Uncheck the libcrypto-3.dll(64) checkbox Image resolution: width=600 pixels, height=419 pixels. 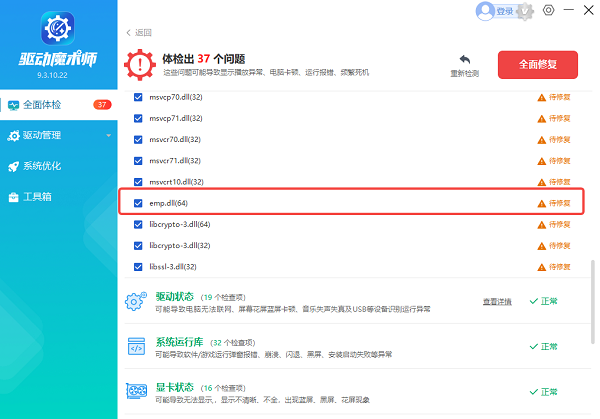(138, 224)
